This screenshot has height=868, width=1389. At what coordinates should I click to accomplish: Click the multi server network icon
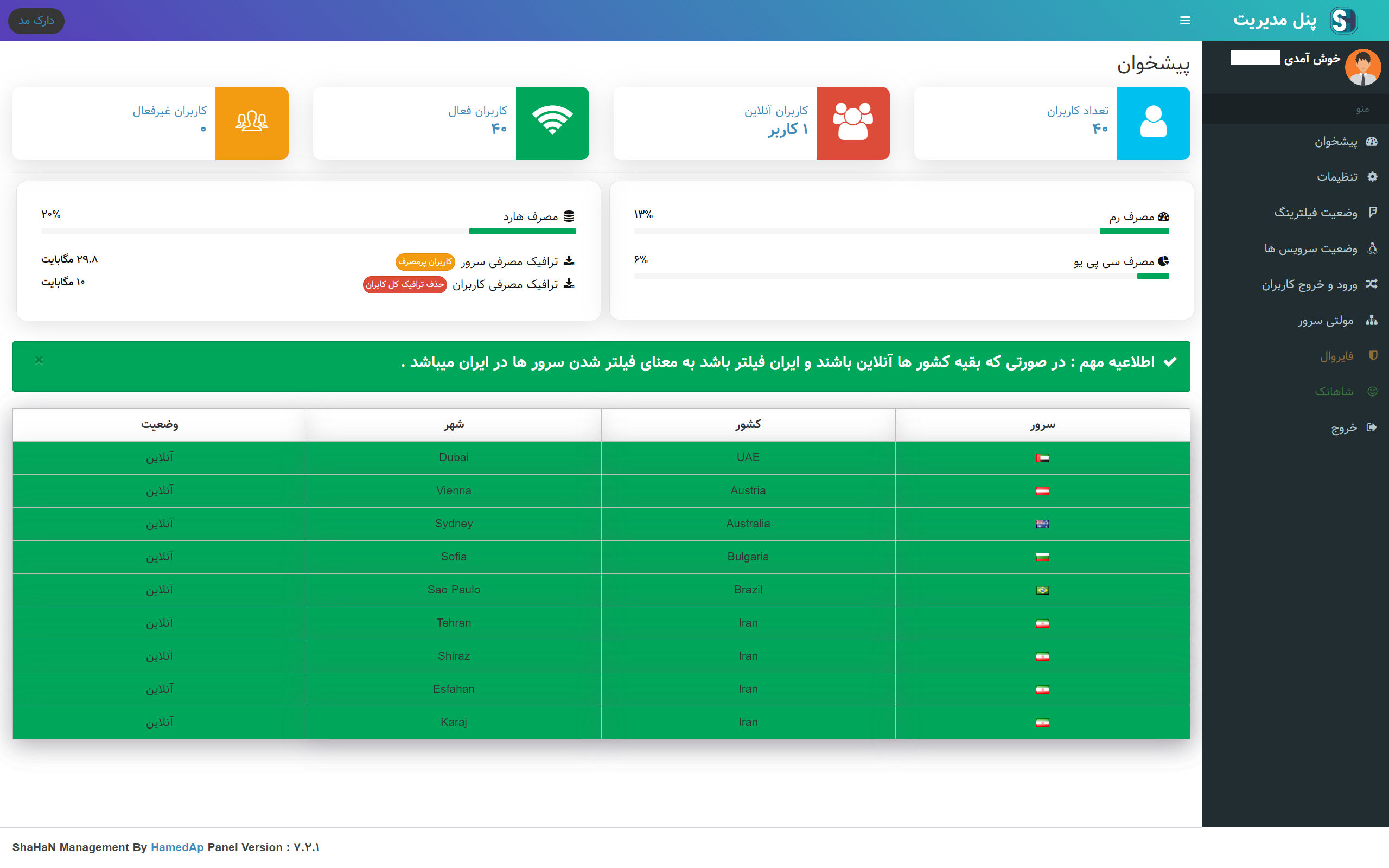click(1371, 320)
